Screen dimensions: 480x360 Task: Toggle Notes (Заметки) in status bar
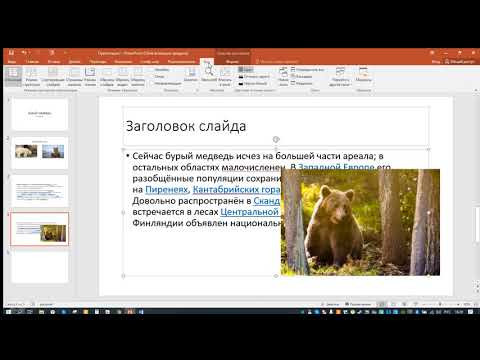[330, 304]
